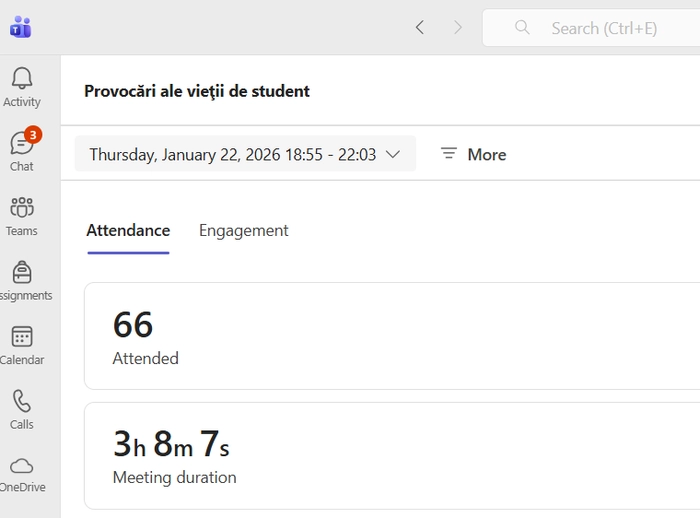This screenshot has width=700, height=518.
Task: Open the Calls section
Action: [21, 409]
